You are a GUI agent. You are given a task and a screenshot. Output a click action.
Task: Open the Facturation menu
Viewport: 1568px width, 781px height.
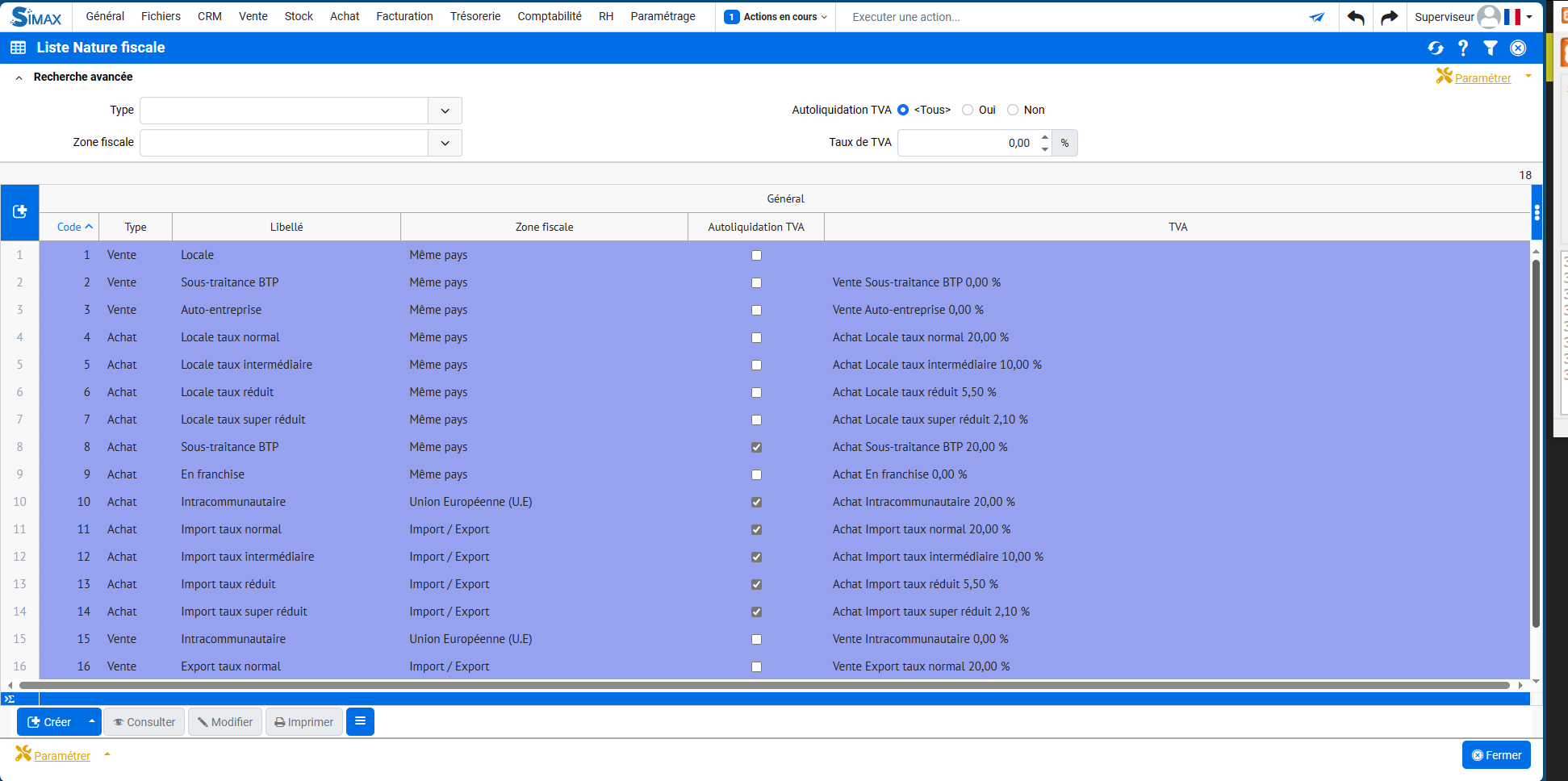404,16
